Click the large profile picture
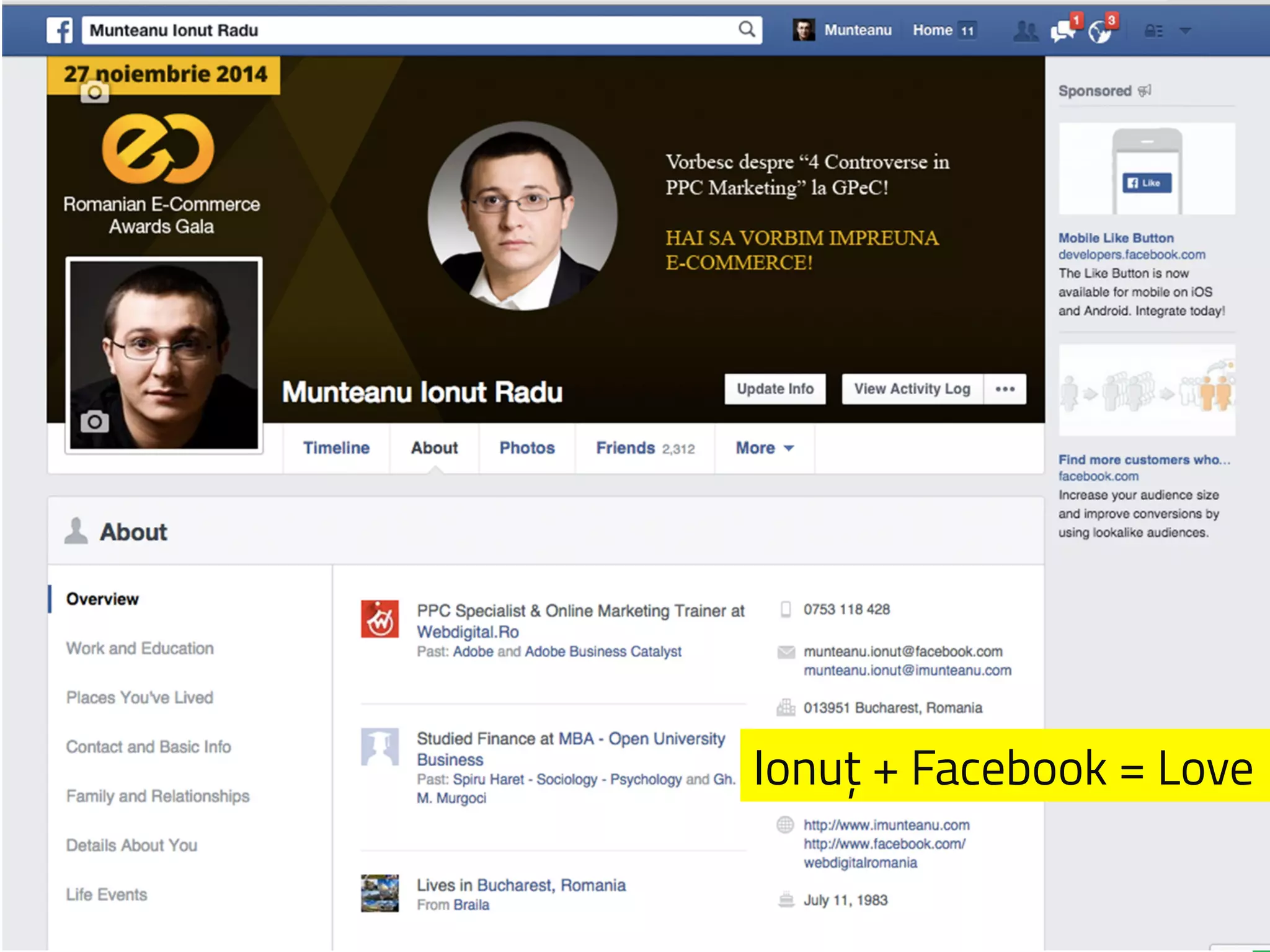 tap(164, 355)
